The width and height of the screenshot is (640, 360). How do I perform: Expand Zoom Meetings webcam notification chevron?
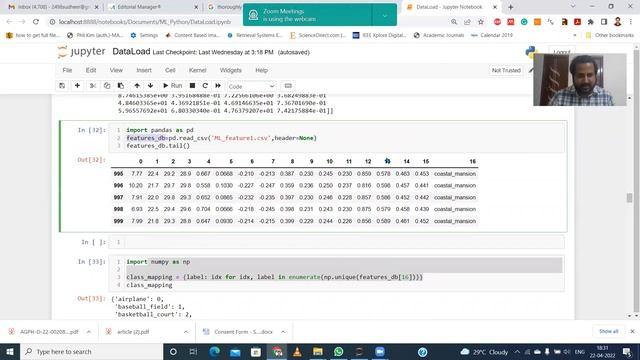pyautogui.click(x=384, y=16)
